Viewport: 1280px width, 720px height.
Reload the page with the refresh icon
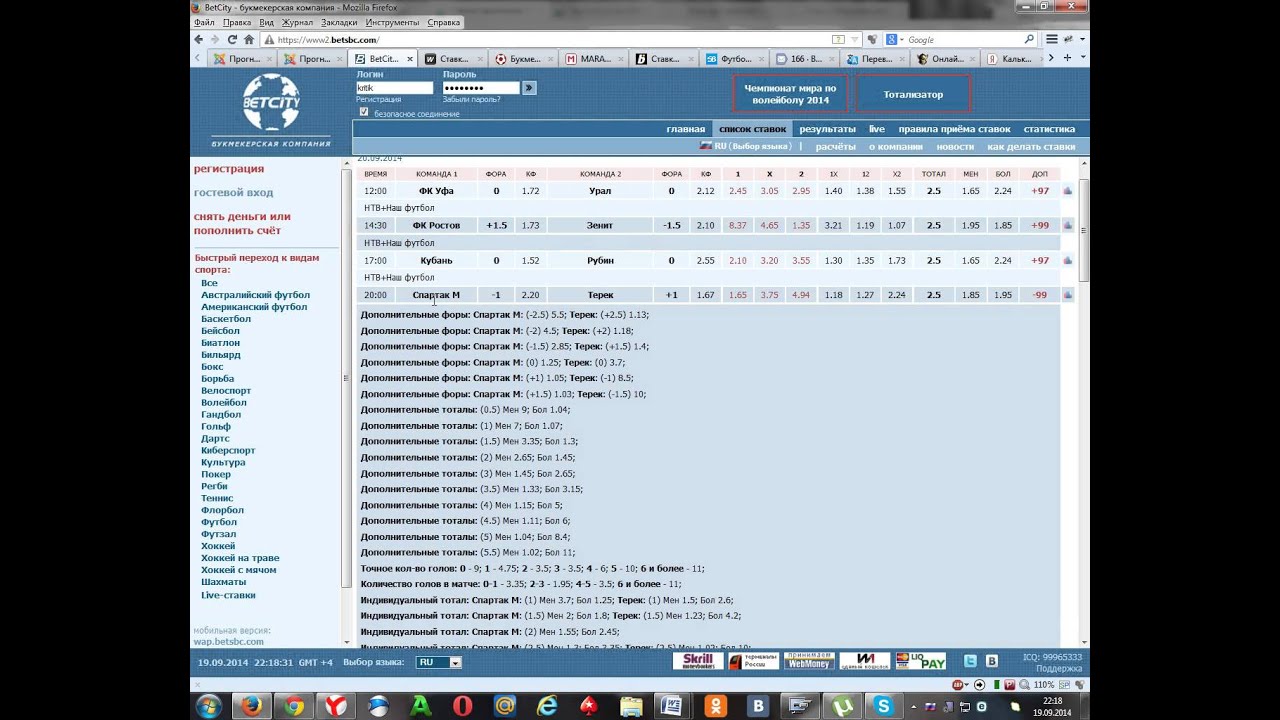click(232, 40)
